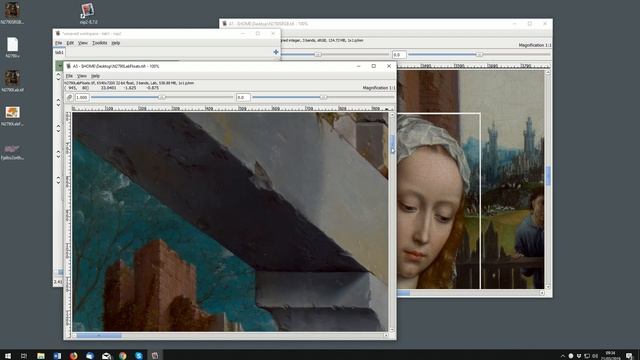Click the A5 window title icon
The width and height of the screenshot is (640, 360).
[x=69, y=66]
